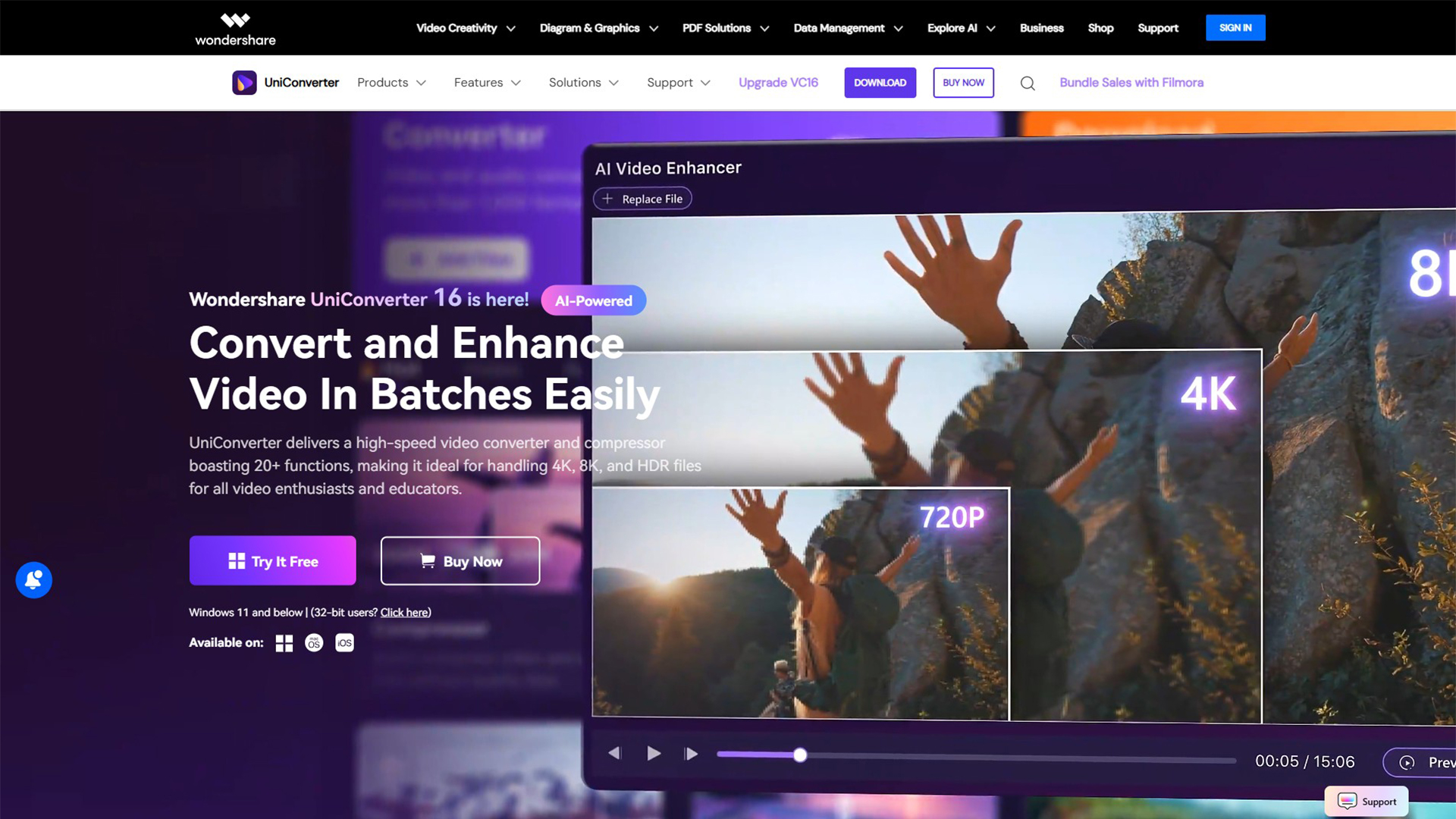Viewport: 1456px width, 819px height.
Task: Expand the Data Management menu
Action: 848,28
